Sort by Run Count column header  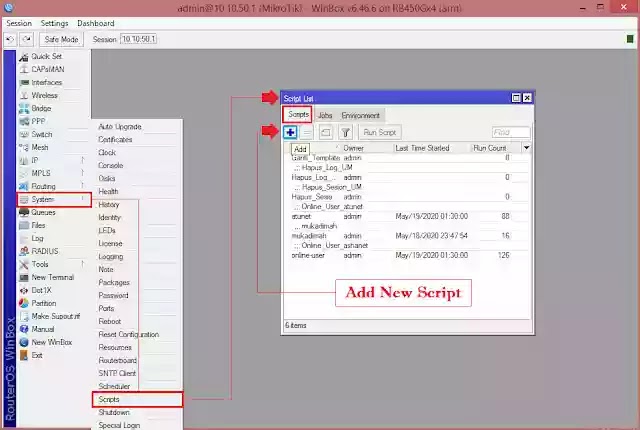[x=489, y=148]
